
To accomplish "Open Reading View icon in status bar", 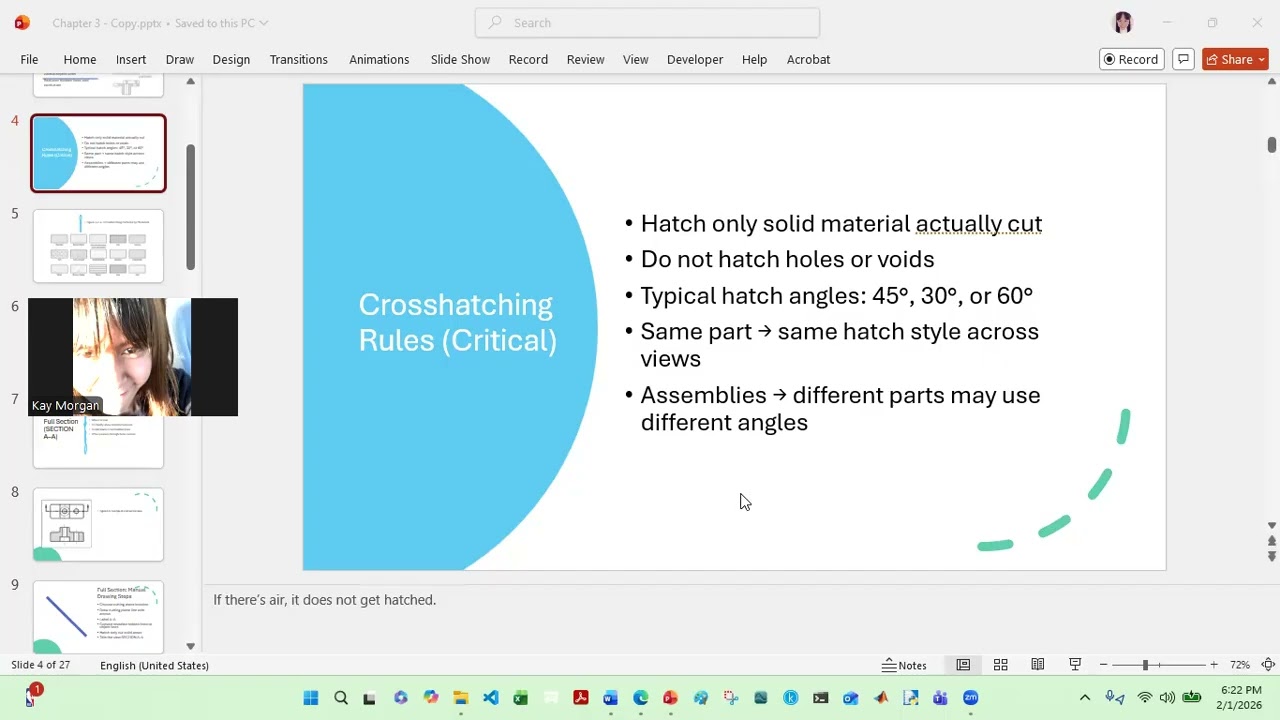I will (1038, 665).
